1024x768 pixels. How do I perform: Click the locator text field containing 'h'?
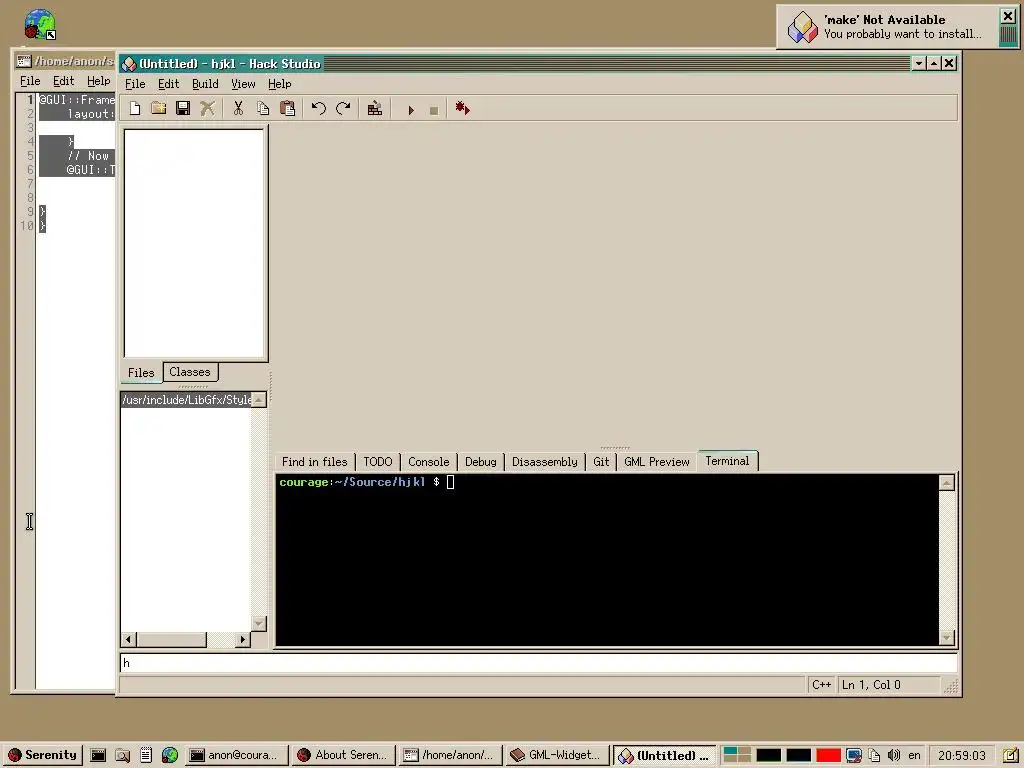click(539, 663)
